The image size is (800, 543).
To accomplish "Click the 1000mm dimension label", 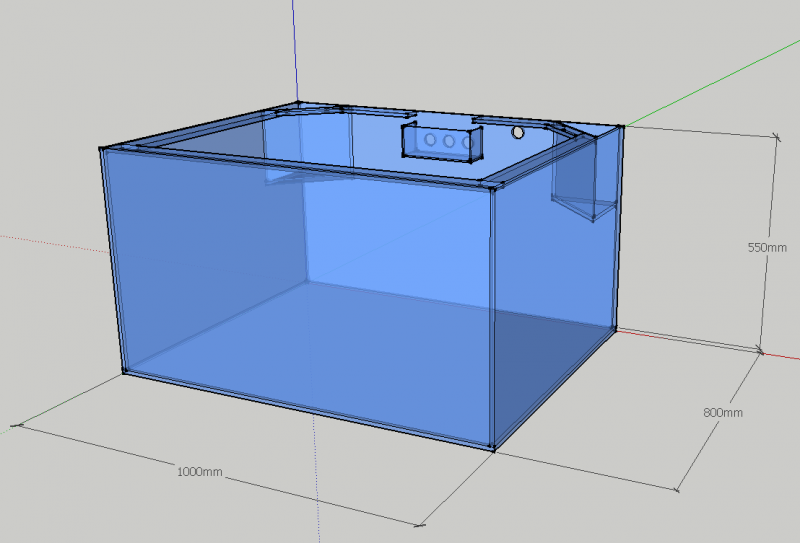I will point(200,471).
